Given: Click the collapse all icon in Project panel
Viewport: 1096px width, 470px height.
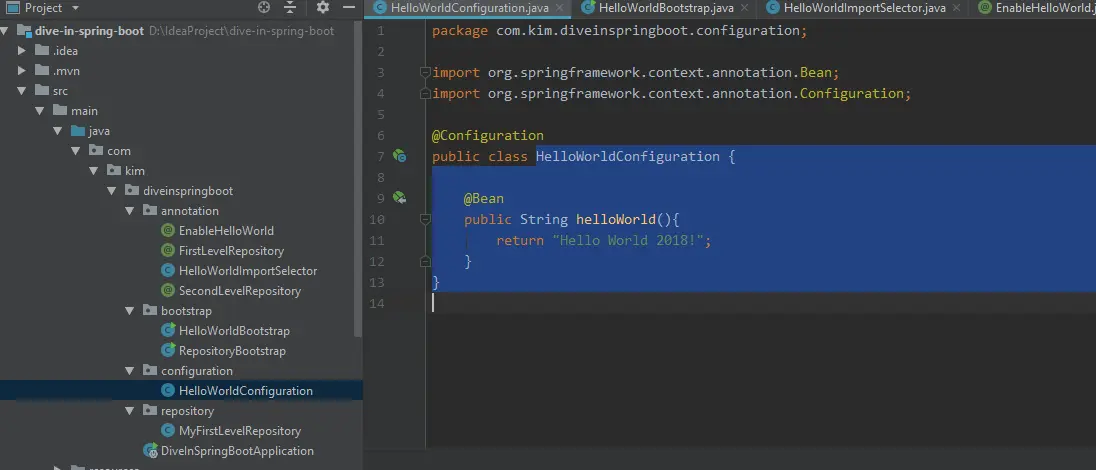Looking at the screenshot, I should [x=290, y=8].
